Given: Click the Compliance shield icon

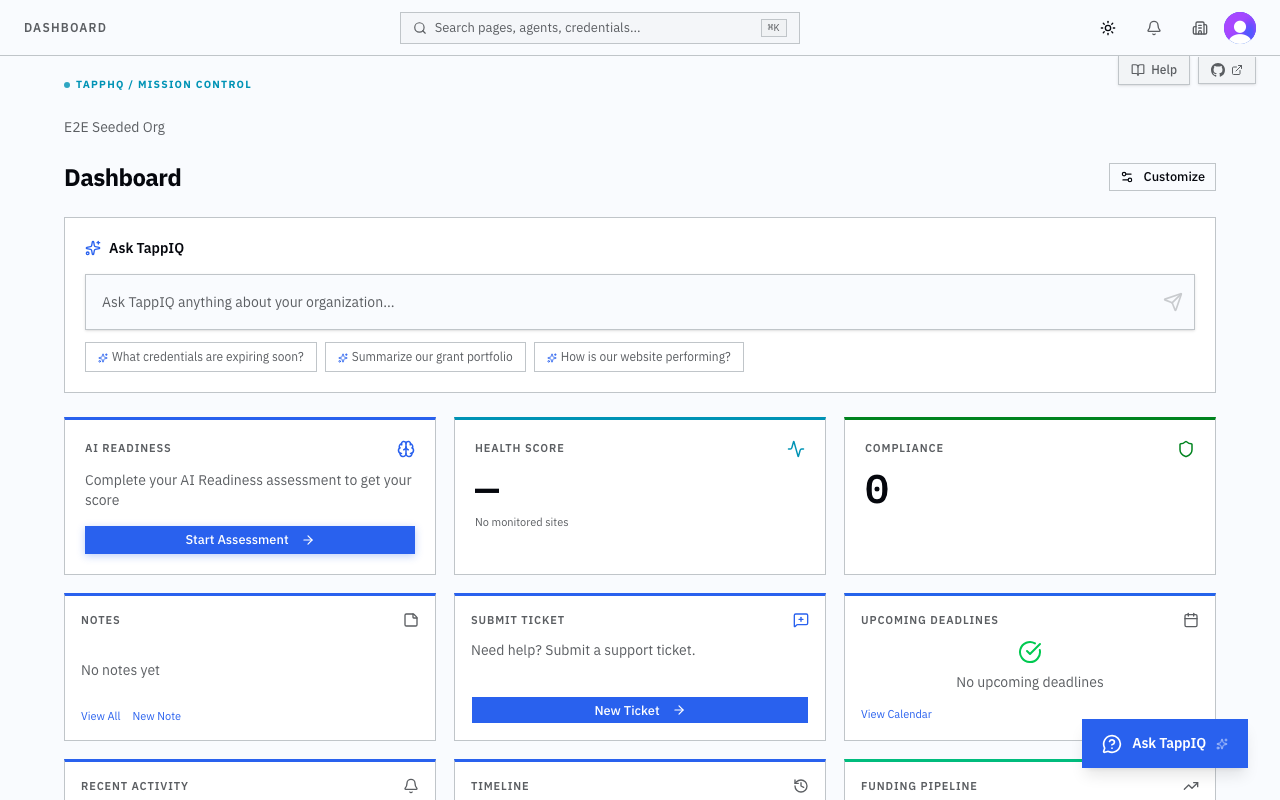Looking at the screenshot, I should [1186, 449].
